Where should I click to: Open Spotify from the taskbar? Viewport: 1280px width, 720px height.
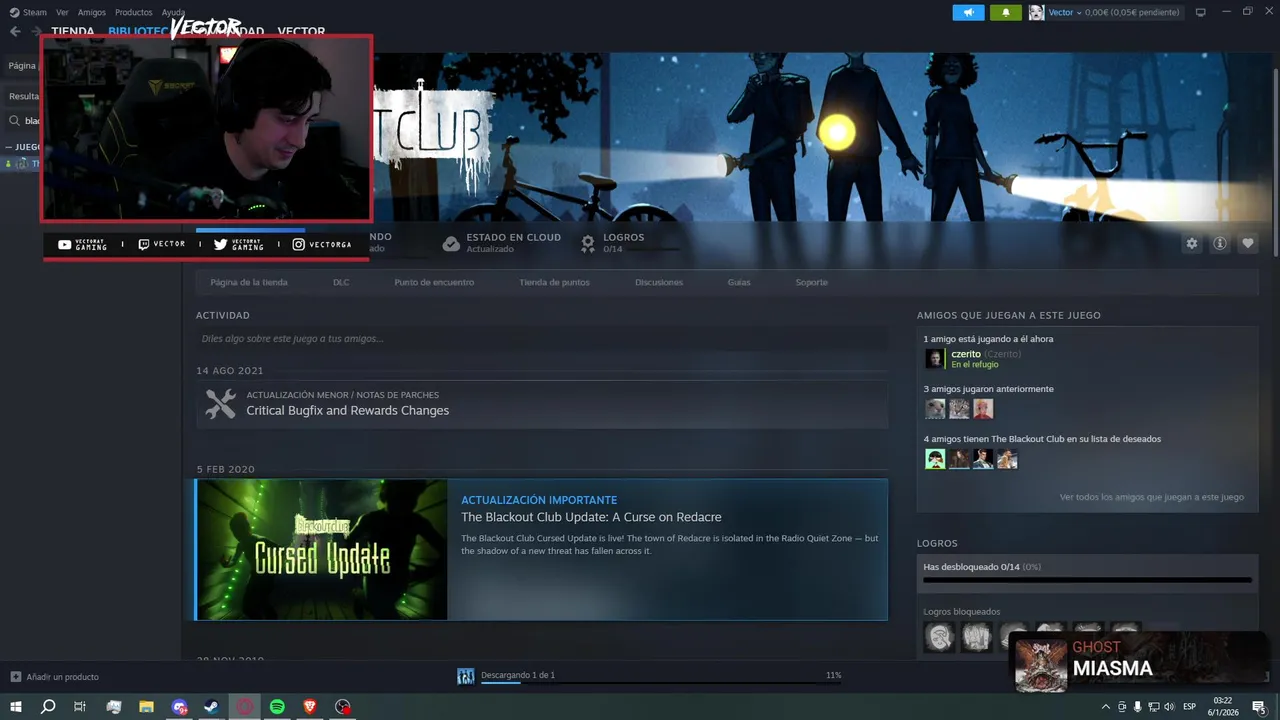tap(277, 707)
